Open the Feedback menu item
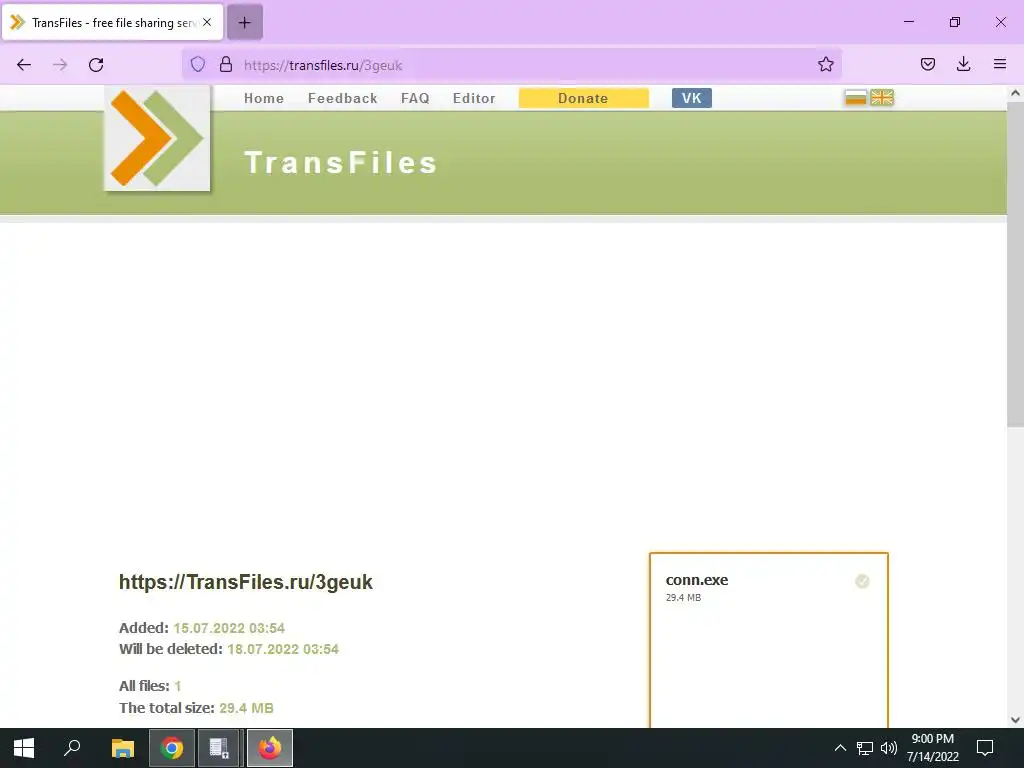The image size is (1024, 768). 343,99
